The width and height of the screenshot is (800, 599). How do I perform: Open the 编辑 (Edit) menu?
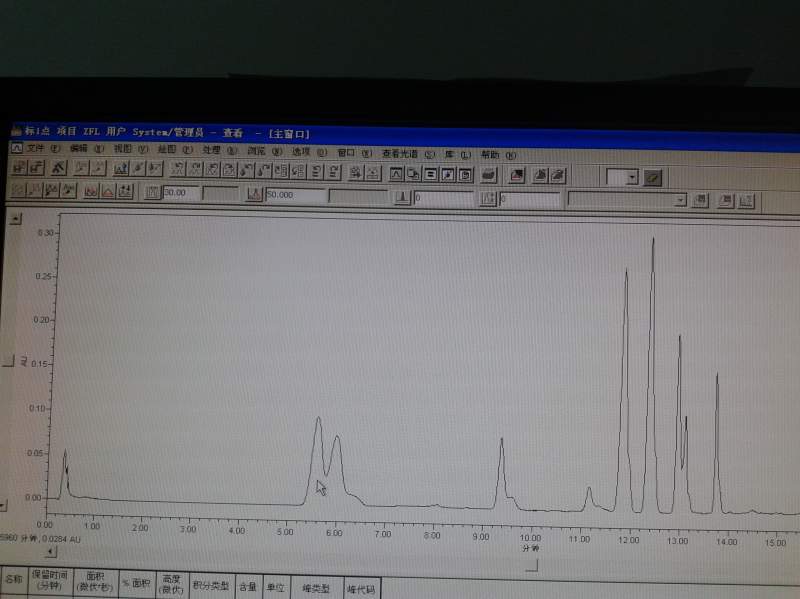[x=87, y=148]
